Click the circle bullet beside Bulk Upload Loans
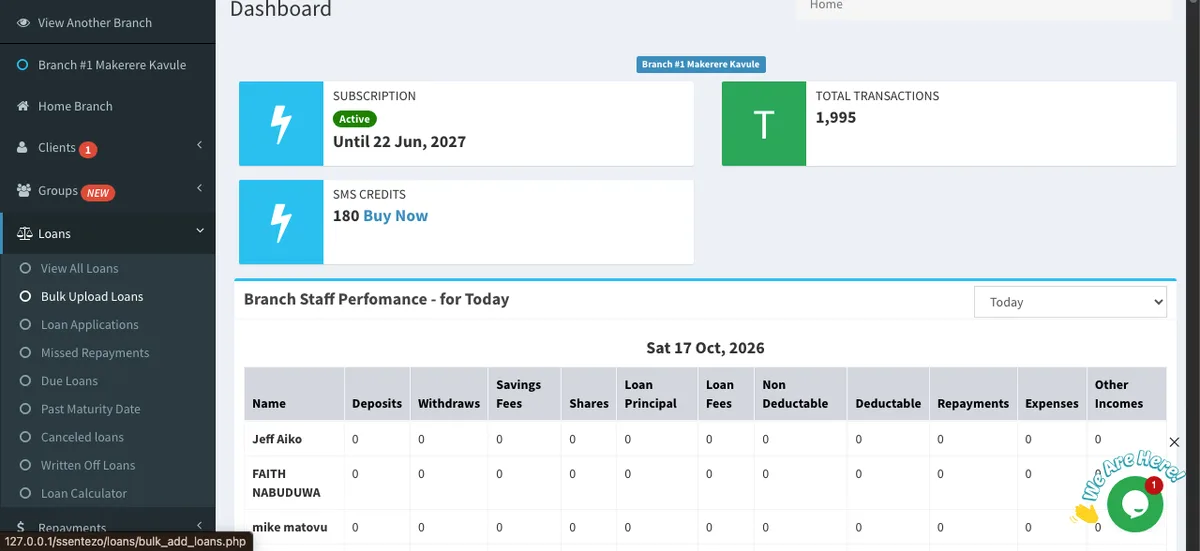 pyautogui.click(x=25, y=296)
